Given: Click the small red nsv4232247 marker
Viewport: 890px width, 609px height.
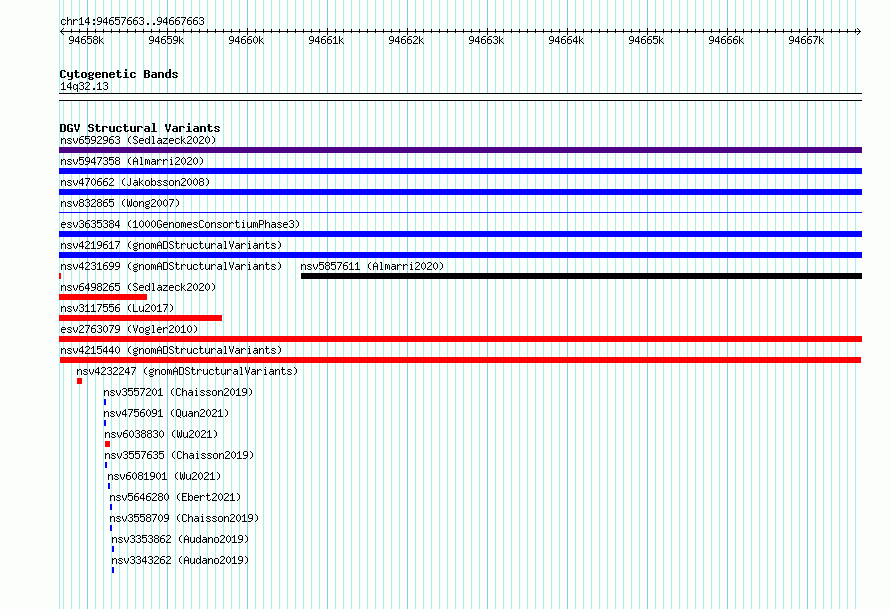Looking at the screenshot, I should tap(79, 381).
